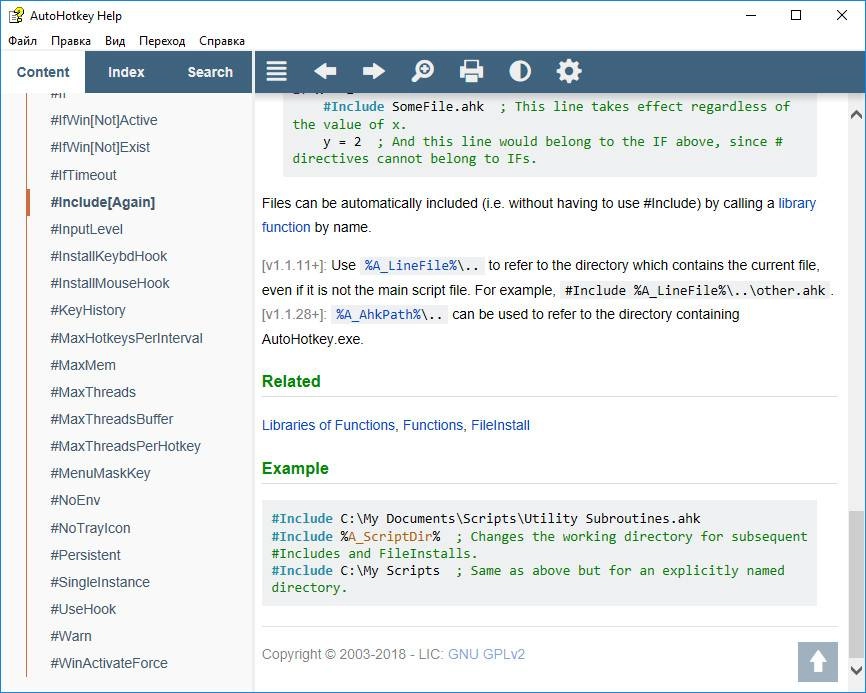
Task: Click the #Include keyword before 'C:\My Documents'
Action: [302, 519]
